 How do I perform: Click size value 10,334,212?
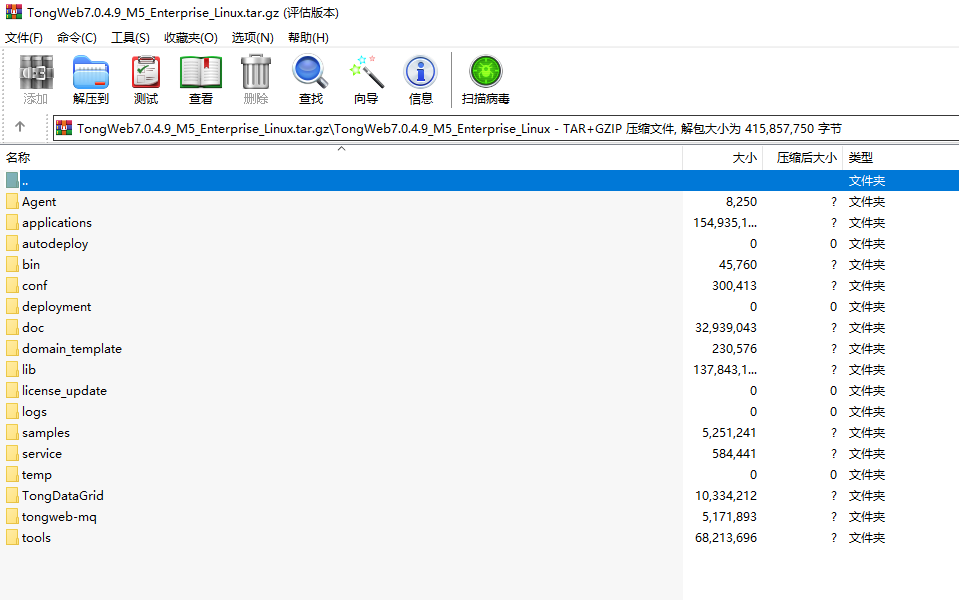725,495
